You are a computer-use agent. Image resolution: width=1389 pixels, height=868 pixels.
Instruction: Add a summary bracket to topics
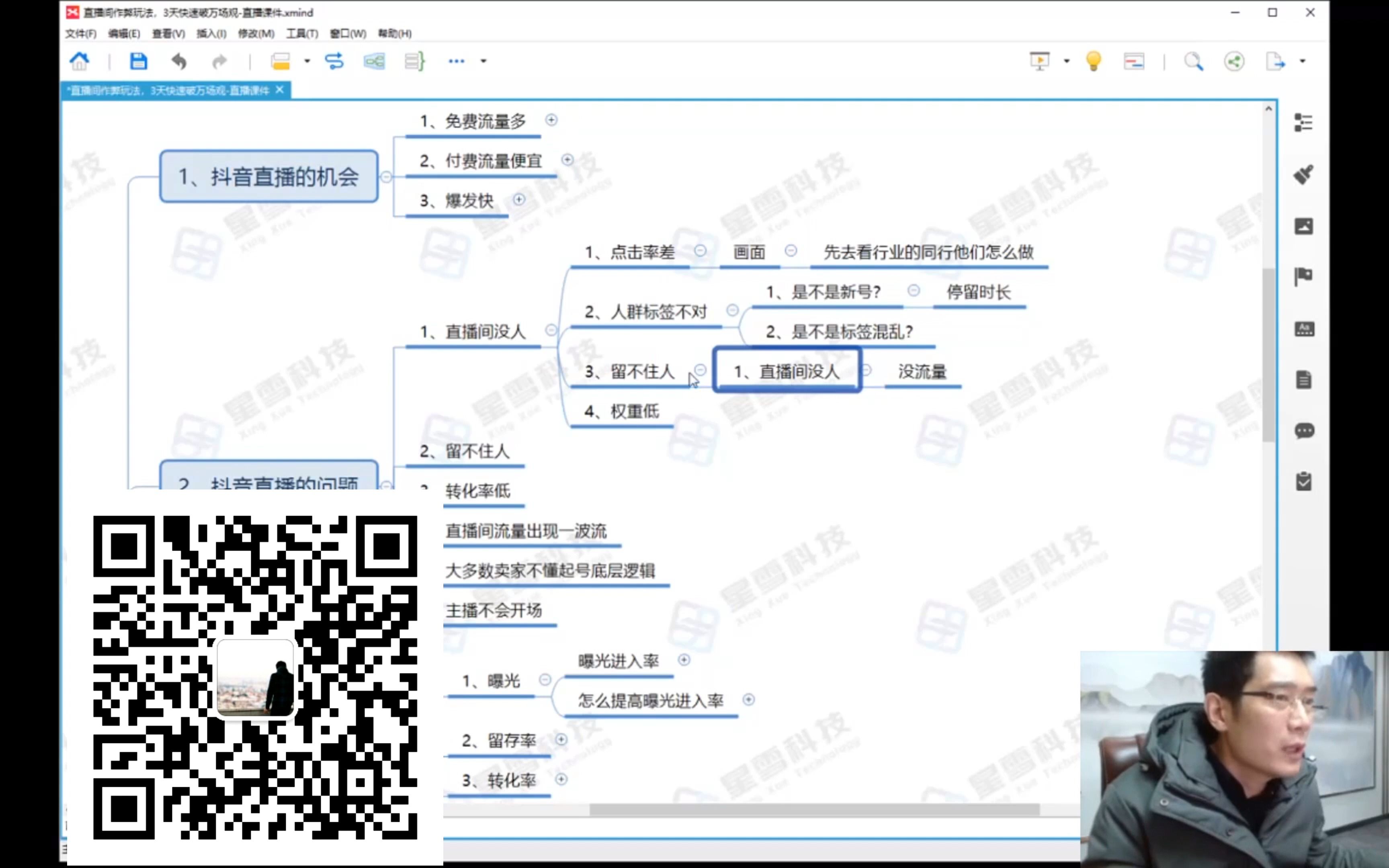tap(414, 61)
